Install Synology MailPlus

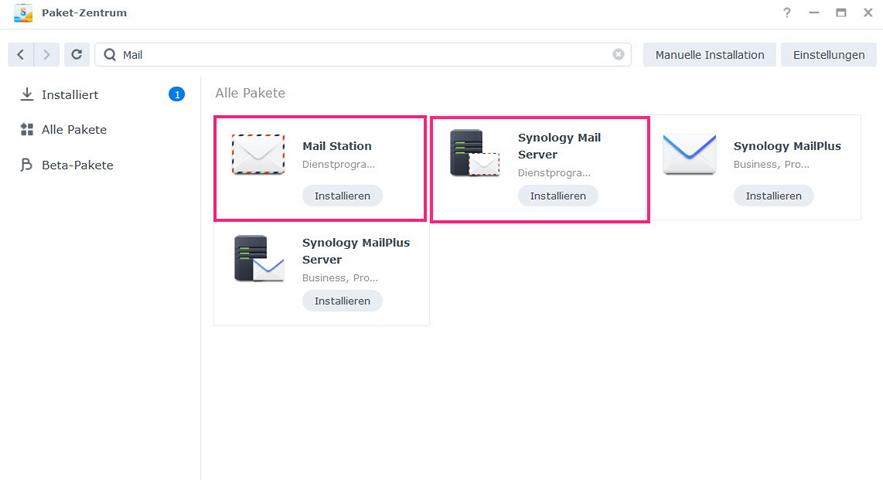point(774,195)
